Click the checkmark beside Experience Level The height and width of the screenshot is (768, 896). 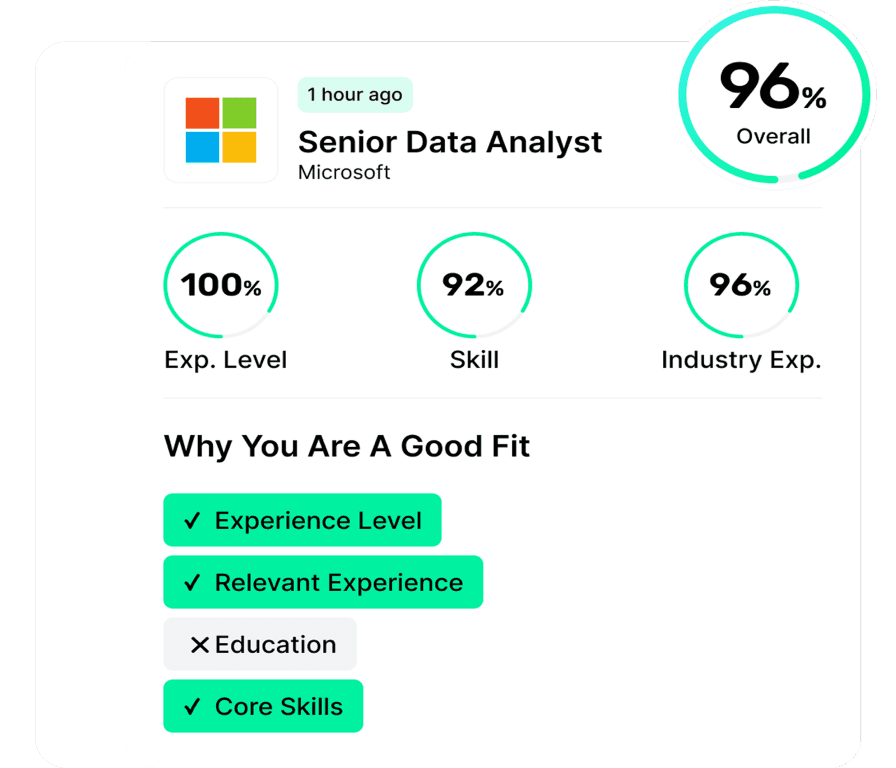193,521
